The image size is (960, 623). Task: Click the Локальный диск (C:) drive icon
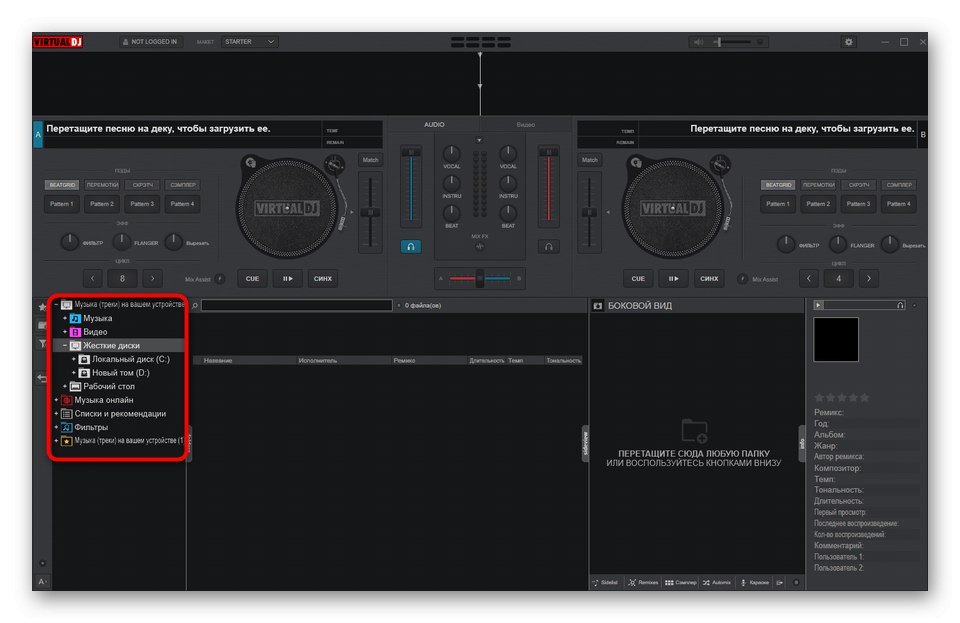84,359
